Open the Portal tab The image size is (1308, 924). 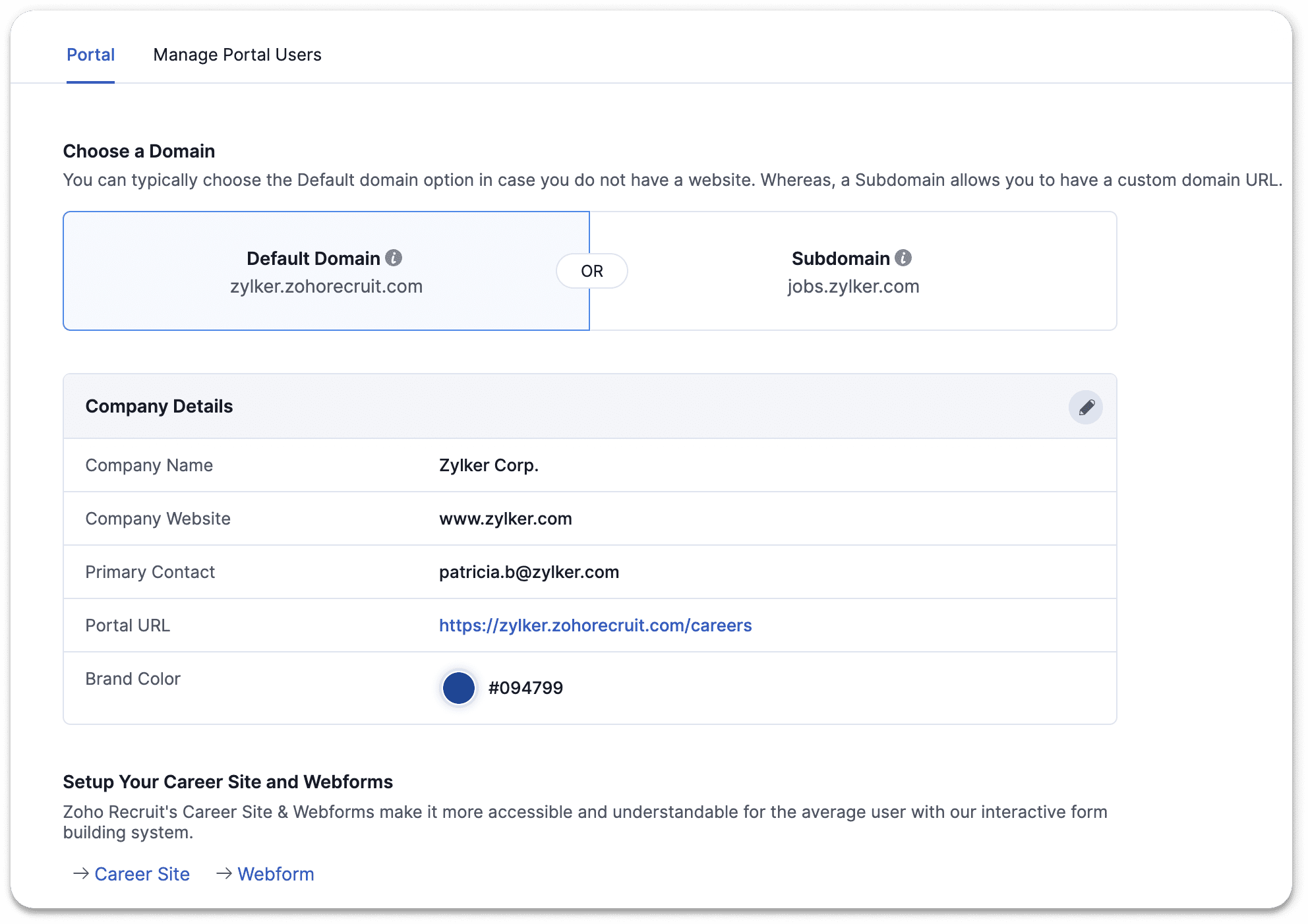click(90, 55)
